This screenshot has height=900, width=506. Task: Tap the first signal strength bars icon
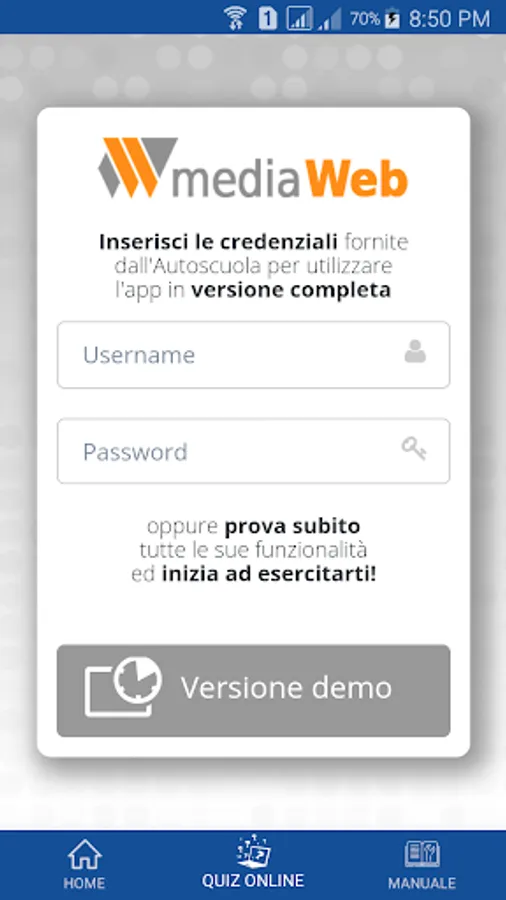pos(299,18)
